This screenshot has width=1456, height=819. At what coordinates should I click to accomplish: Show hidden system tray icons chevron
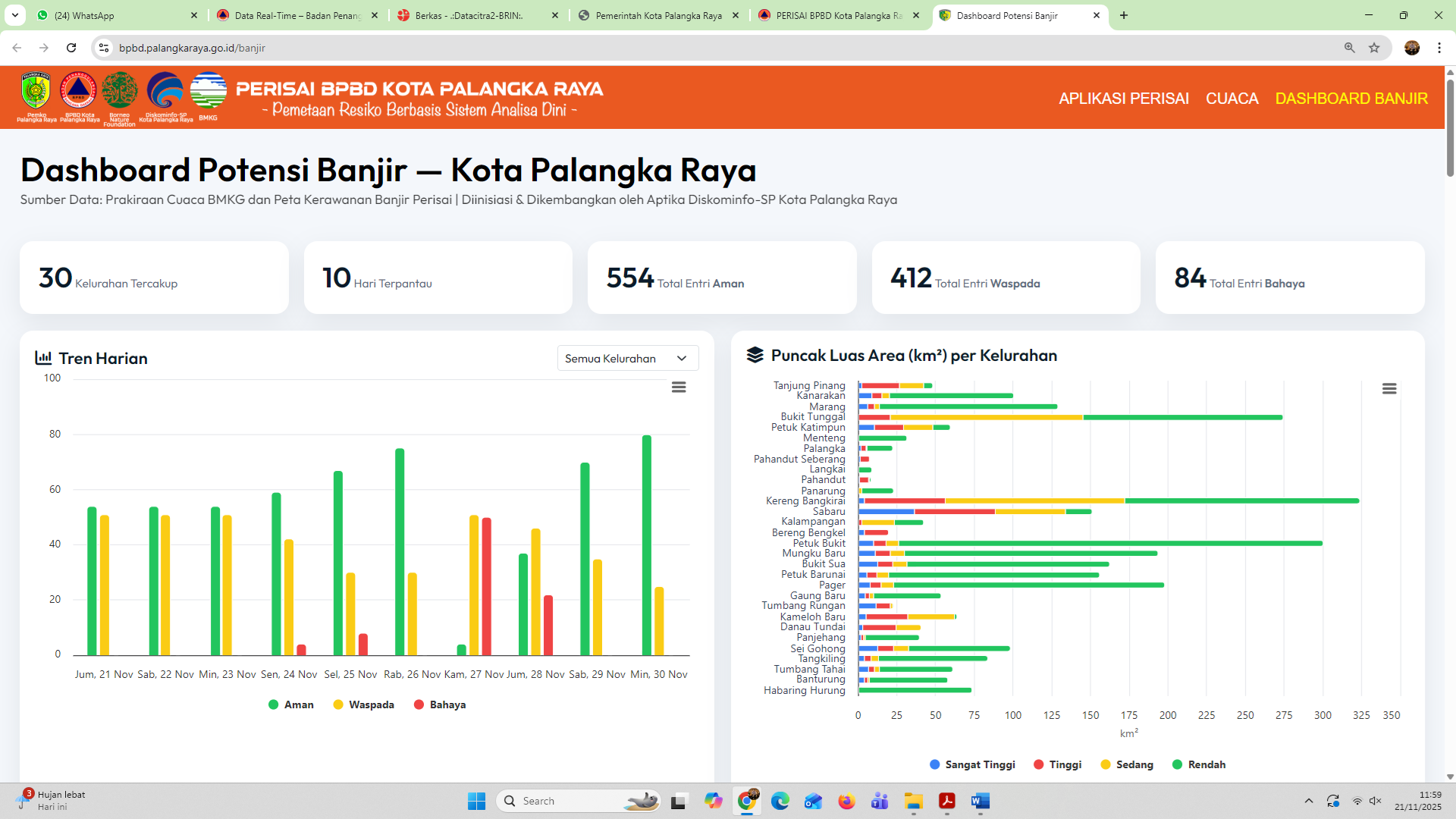(1308, 801)
